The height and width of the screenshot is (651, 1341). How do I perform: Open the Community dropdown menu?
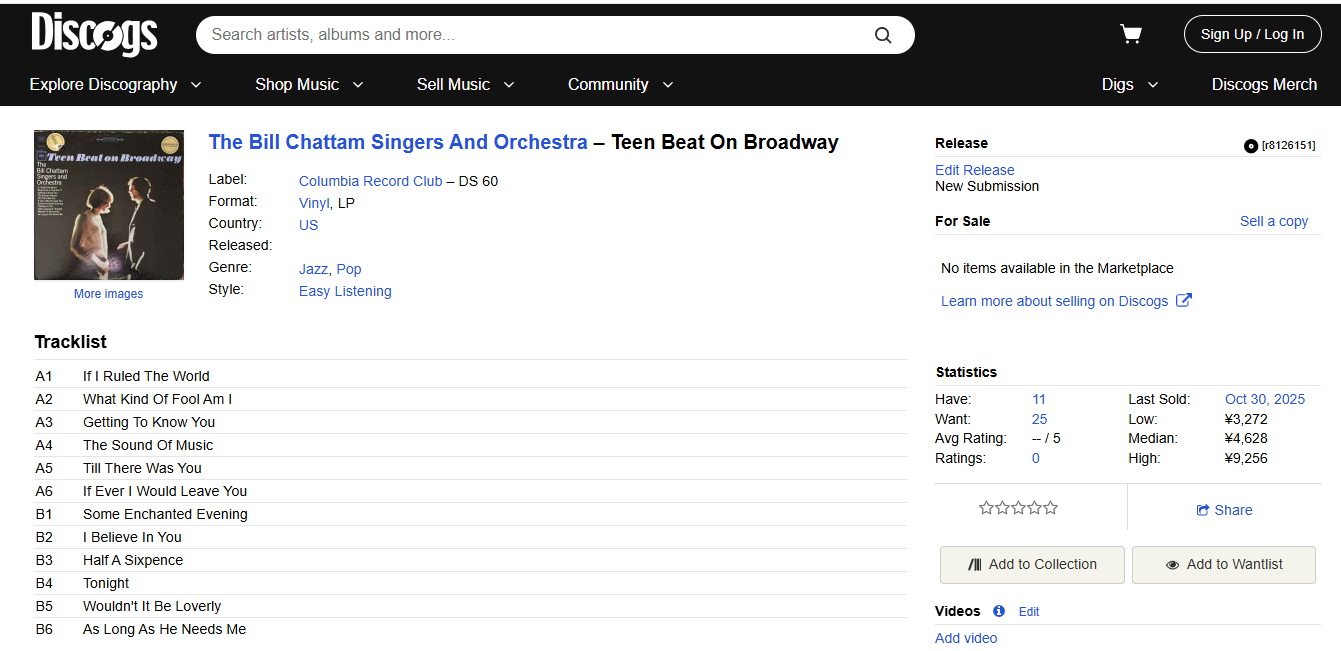pyautogui.click(x=620, y=85)
